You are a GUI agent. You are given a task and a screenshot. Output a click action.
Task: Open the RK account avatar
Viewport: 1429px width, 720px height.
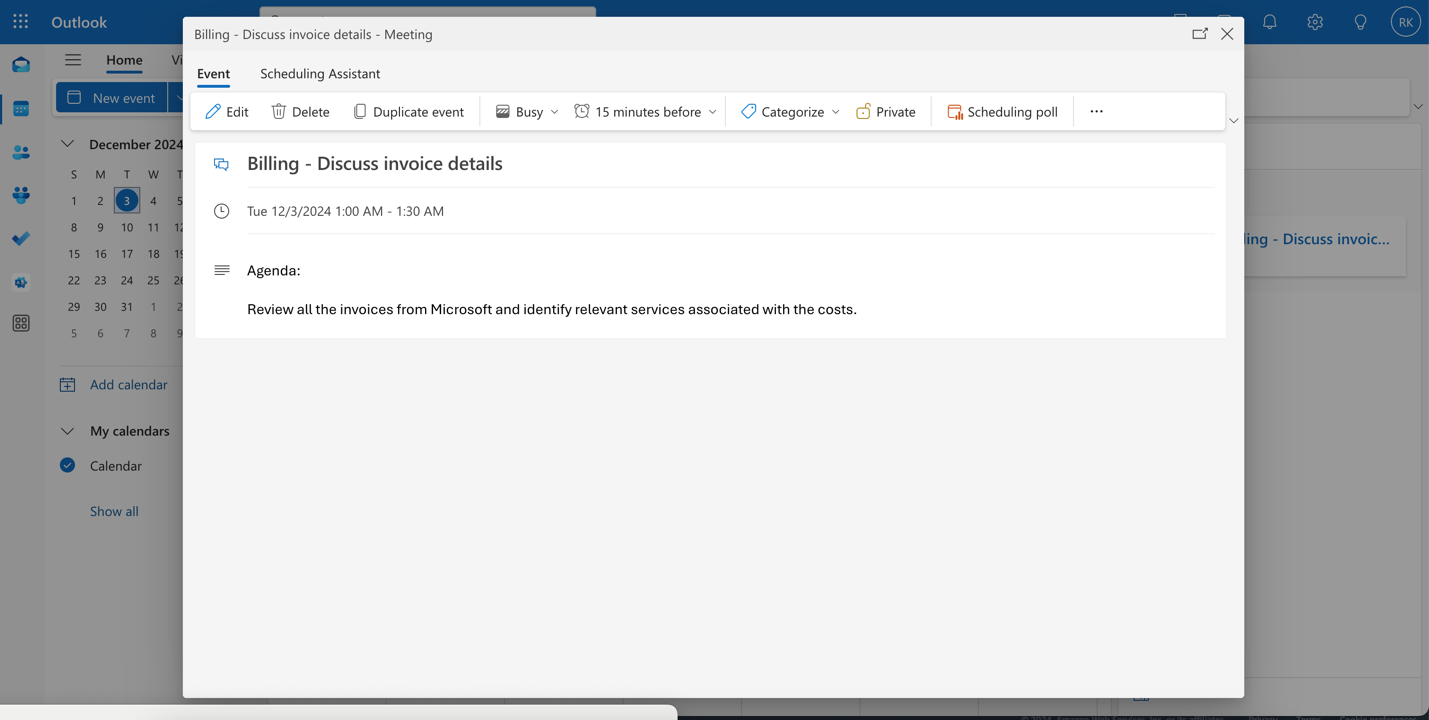[1405, 22]
